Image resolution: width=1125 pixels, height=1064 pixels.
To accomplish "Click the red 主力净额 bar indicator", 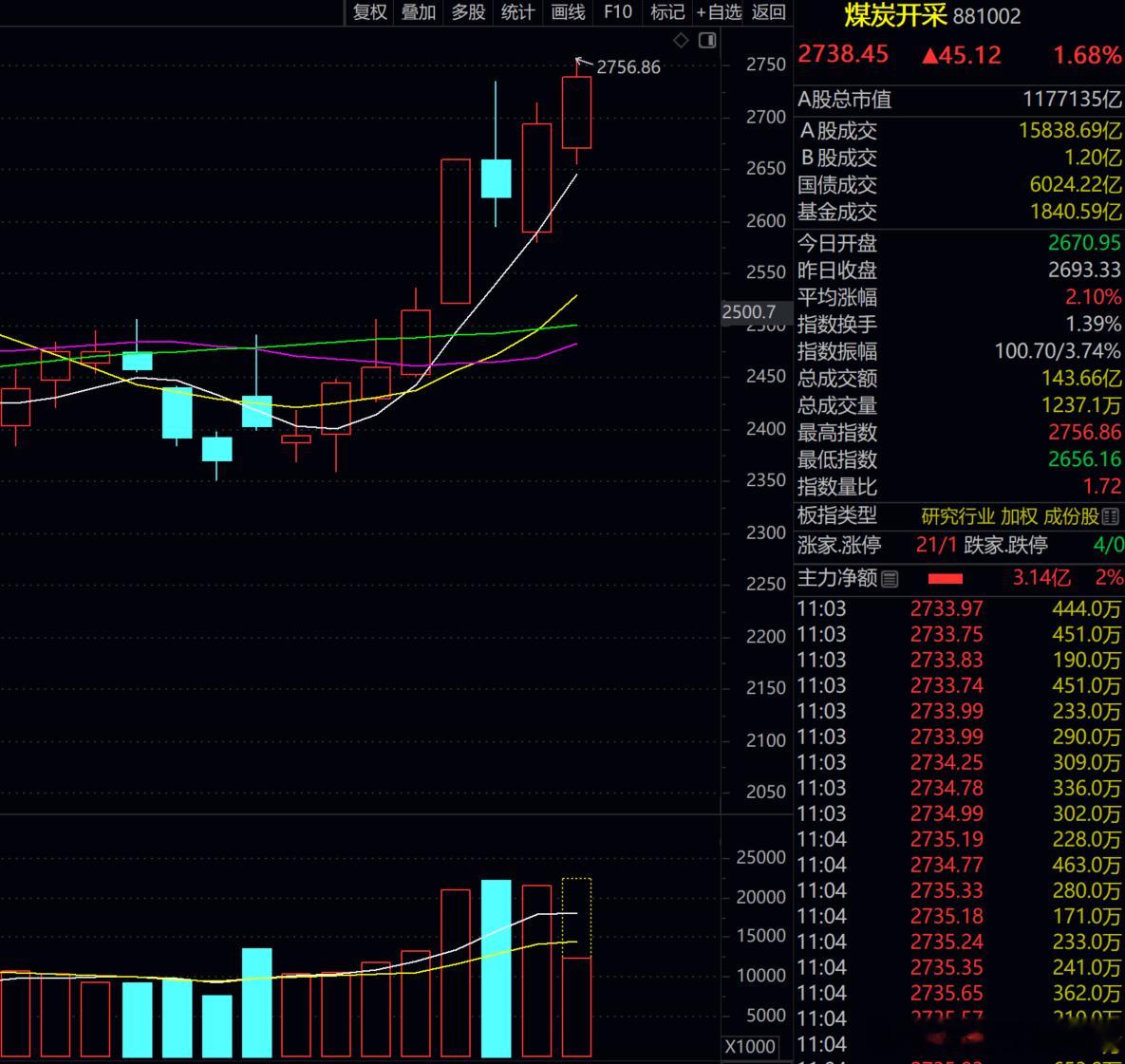I will [x=945, y=579].
